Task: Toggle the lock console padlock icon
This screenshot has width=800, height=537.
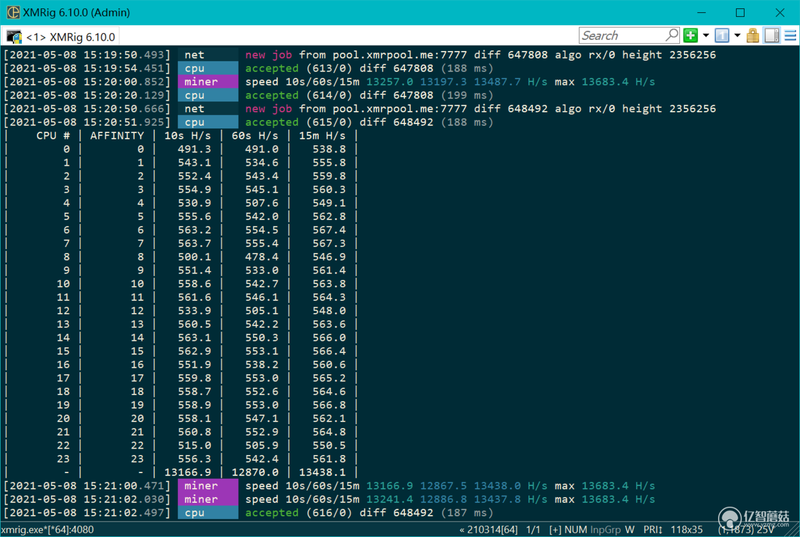Action: [753, 35]
